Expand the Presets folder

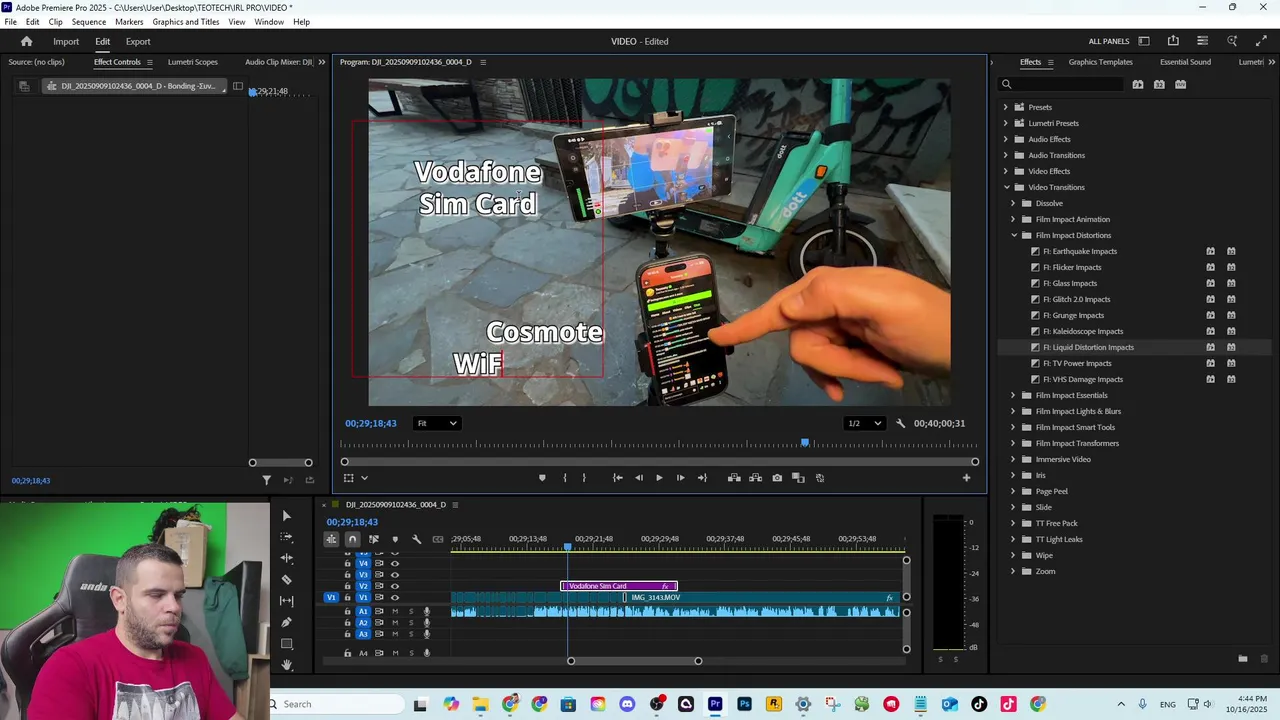(1006, 107)
